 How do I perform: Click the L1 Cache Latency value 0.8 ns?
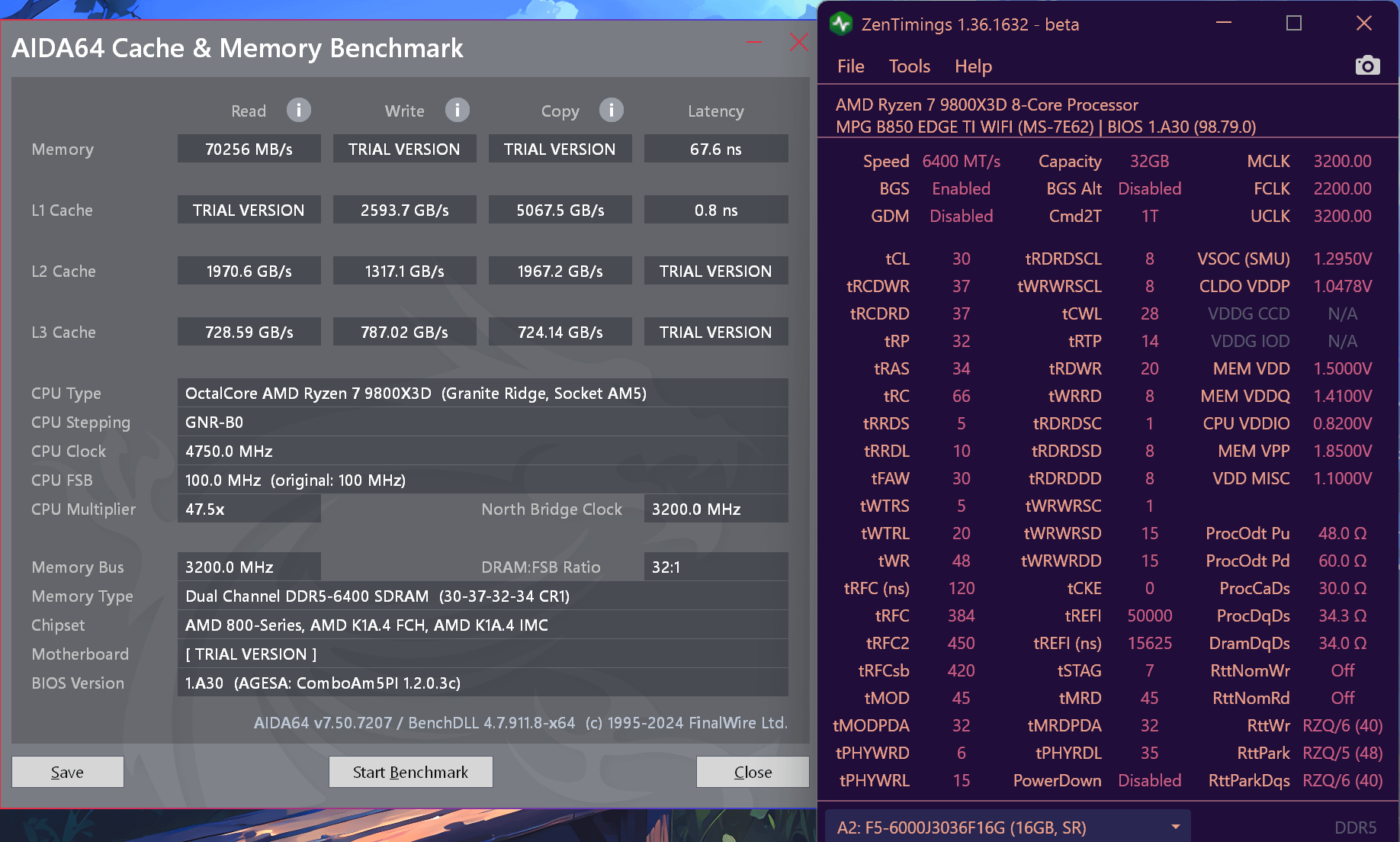[x=716, y=210]
